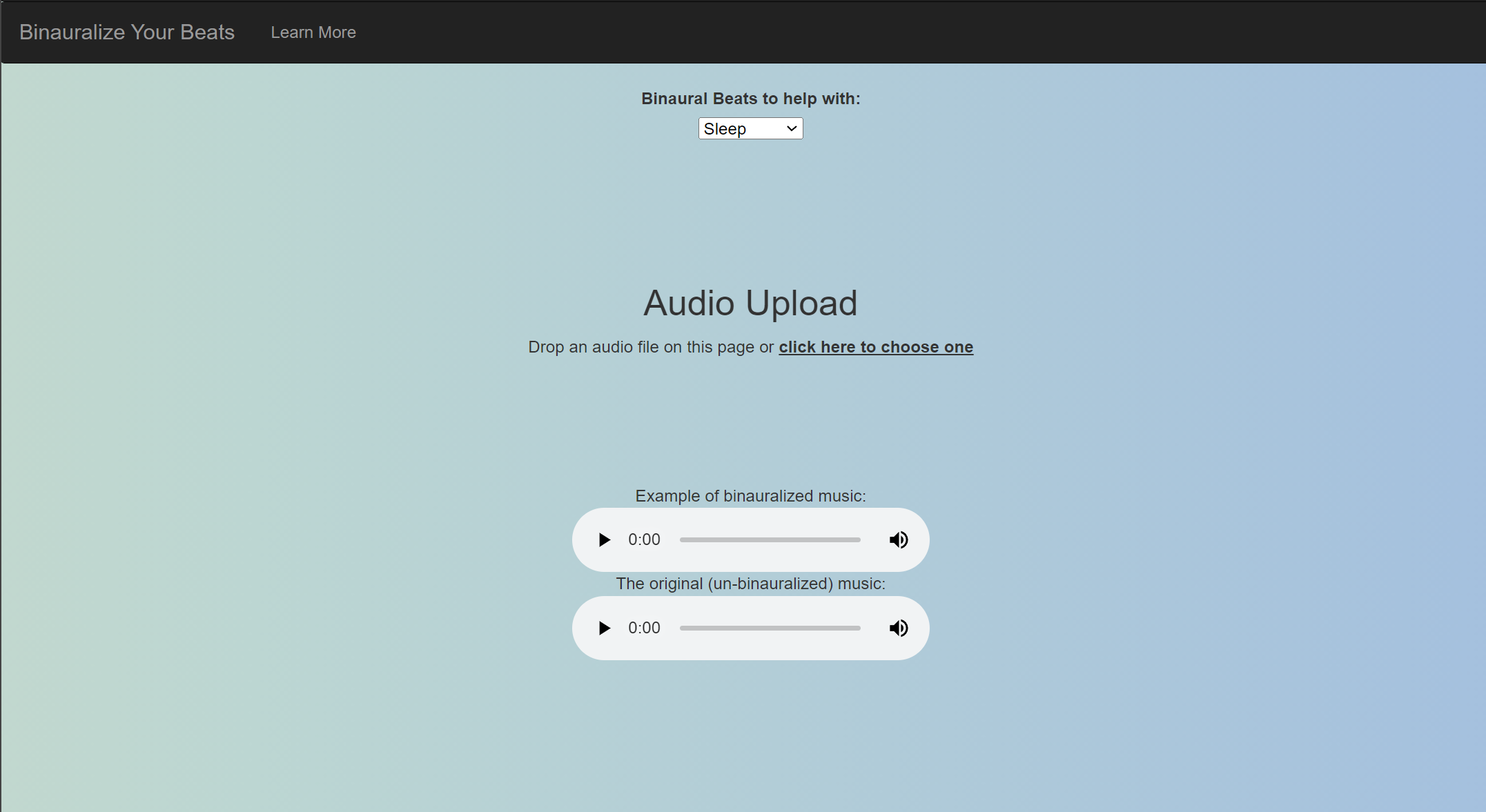
Task: Toggle volume on binauralized music player
Action: (899, 540)
